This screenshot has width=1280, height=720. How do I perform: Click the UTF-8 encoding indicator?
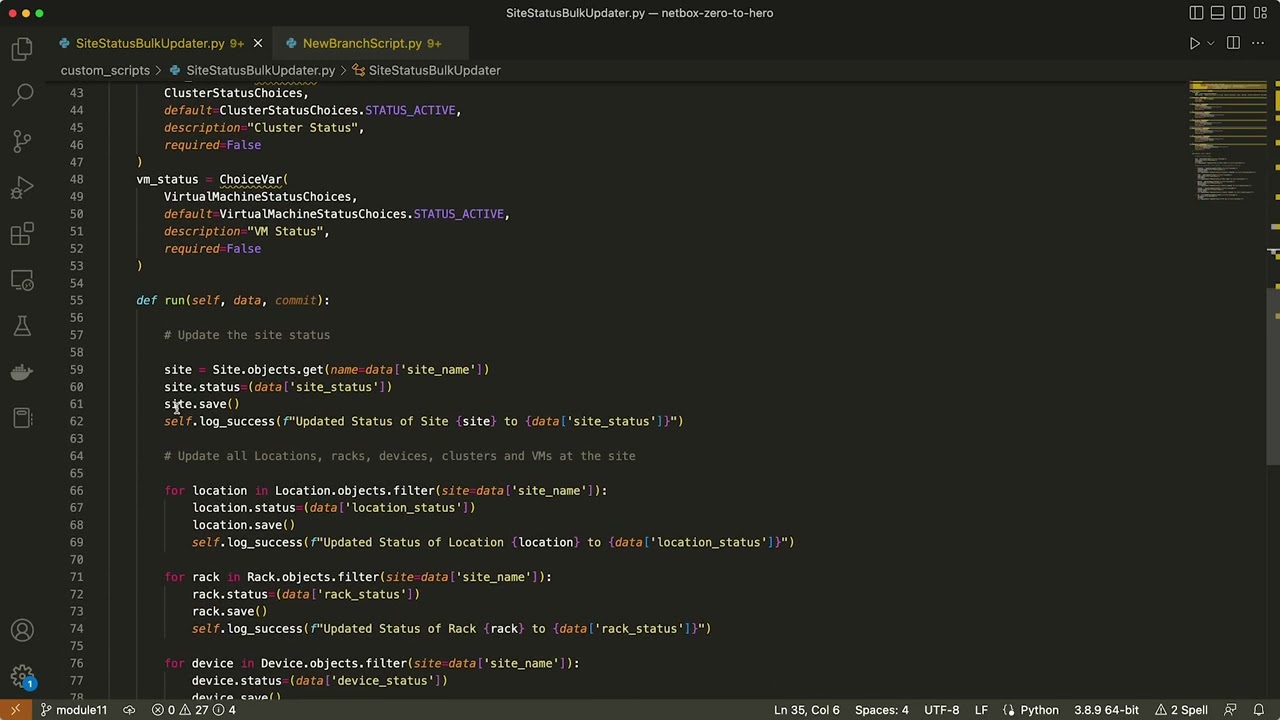941,709
